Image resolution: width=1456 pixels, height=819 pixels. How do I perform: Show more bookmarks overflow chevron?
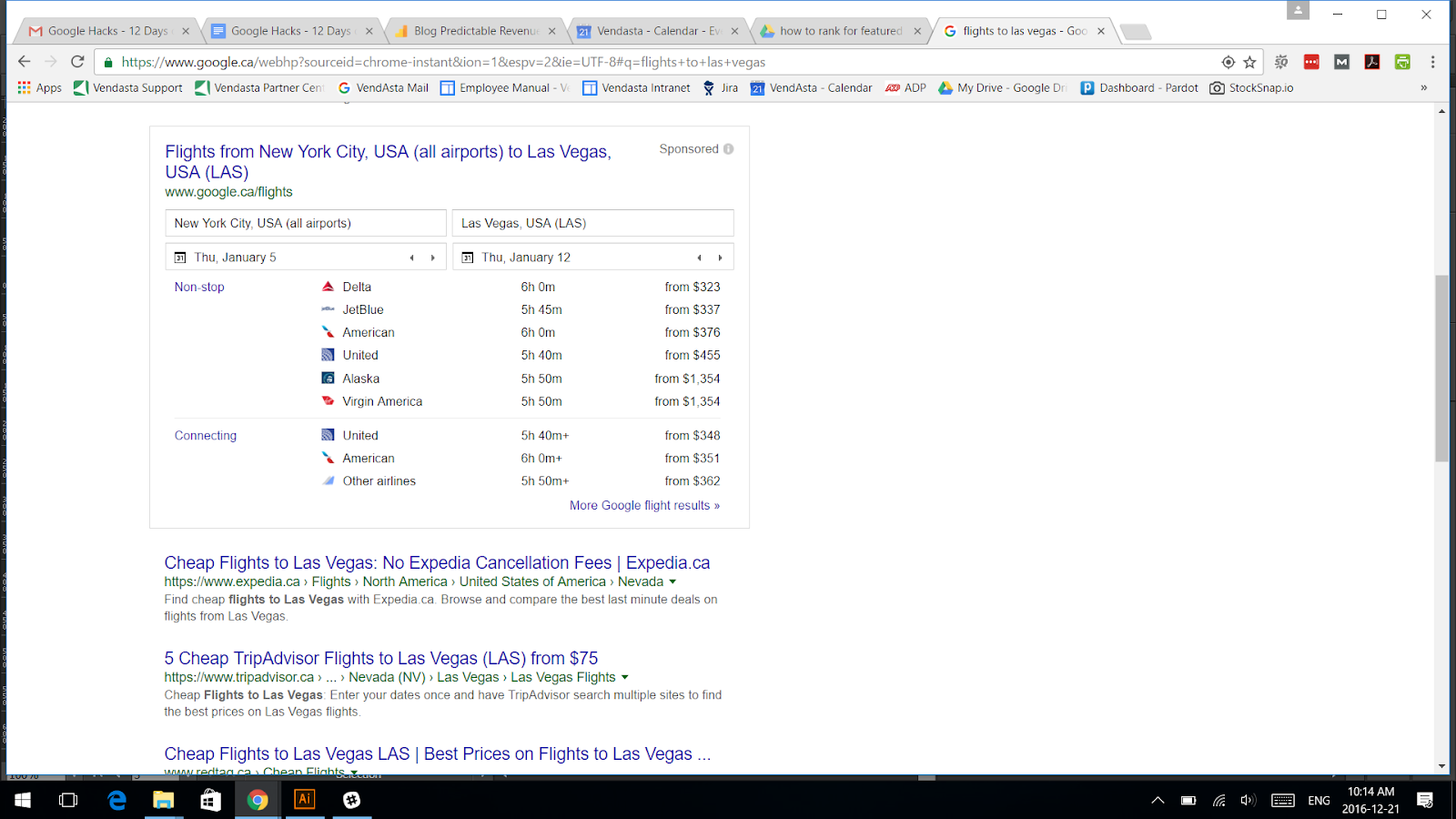click(1424, 88)
